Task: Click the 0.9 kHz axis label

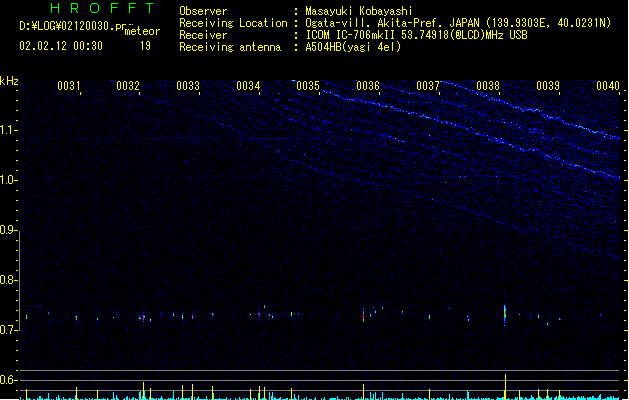Action: [x=8, y=230]
